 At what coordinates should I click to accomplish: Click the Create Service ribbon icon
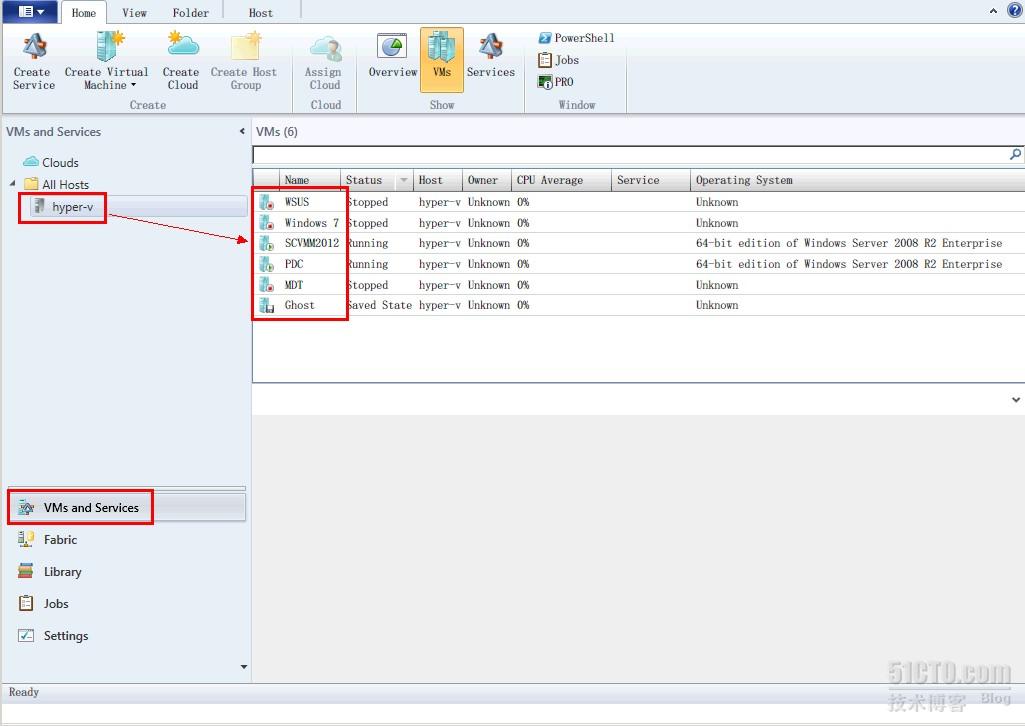(34, 61)
